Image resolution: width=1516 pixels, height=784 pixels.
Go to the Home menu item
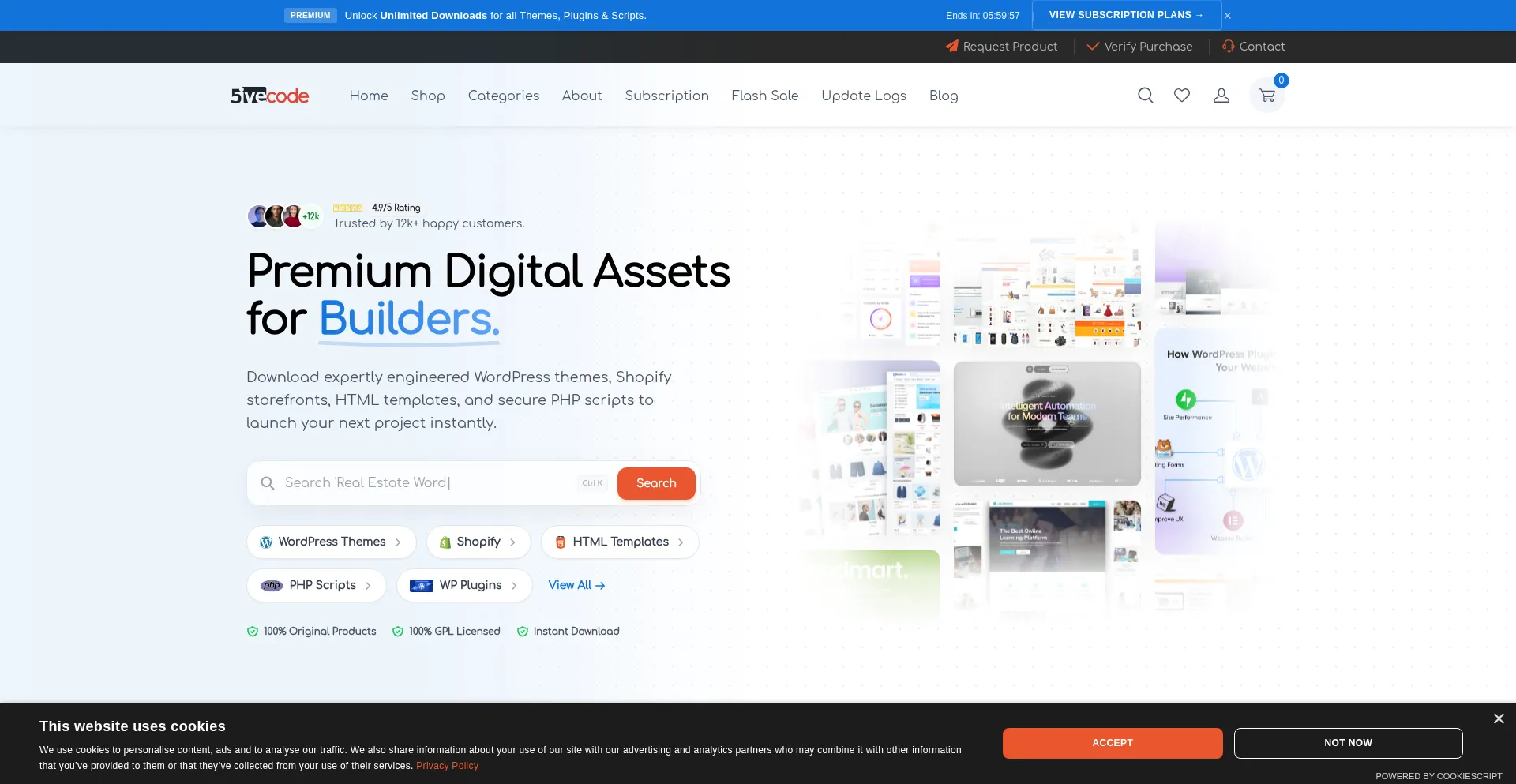(x=369, y=96)
